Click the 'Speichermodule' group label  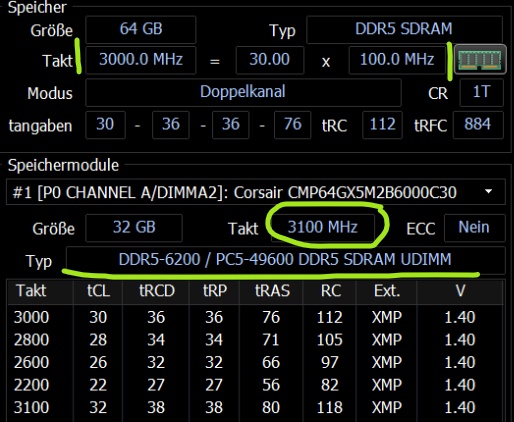63,165
